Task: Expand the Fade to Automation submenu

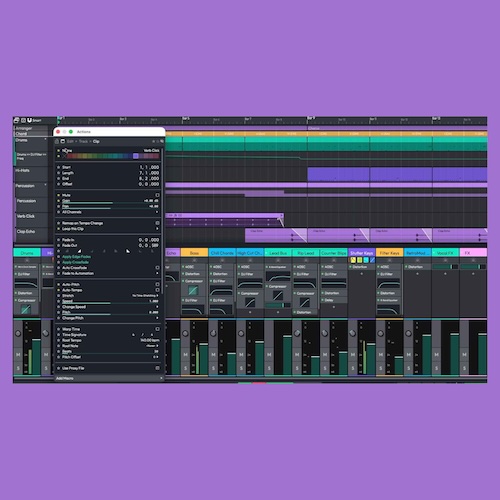Action: coord(157,274)
